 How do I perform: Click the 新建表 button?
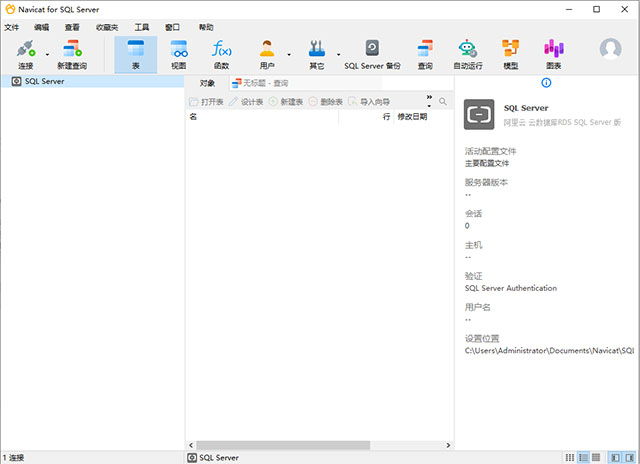coord(286,102)
